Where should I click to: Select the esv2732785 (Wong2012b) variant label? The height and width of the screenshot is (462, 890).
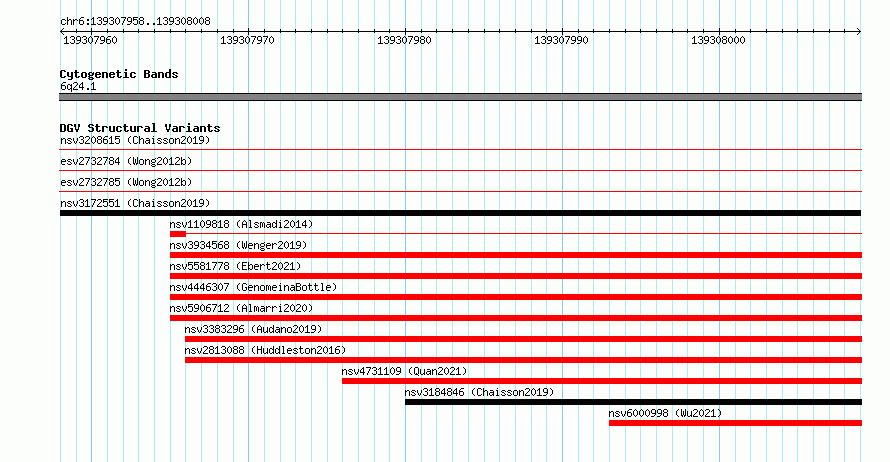[x=126, y=182]
